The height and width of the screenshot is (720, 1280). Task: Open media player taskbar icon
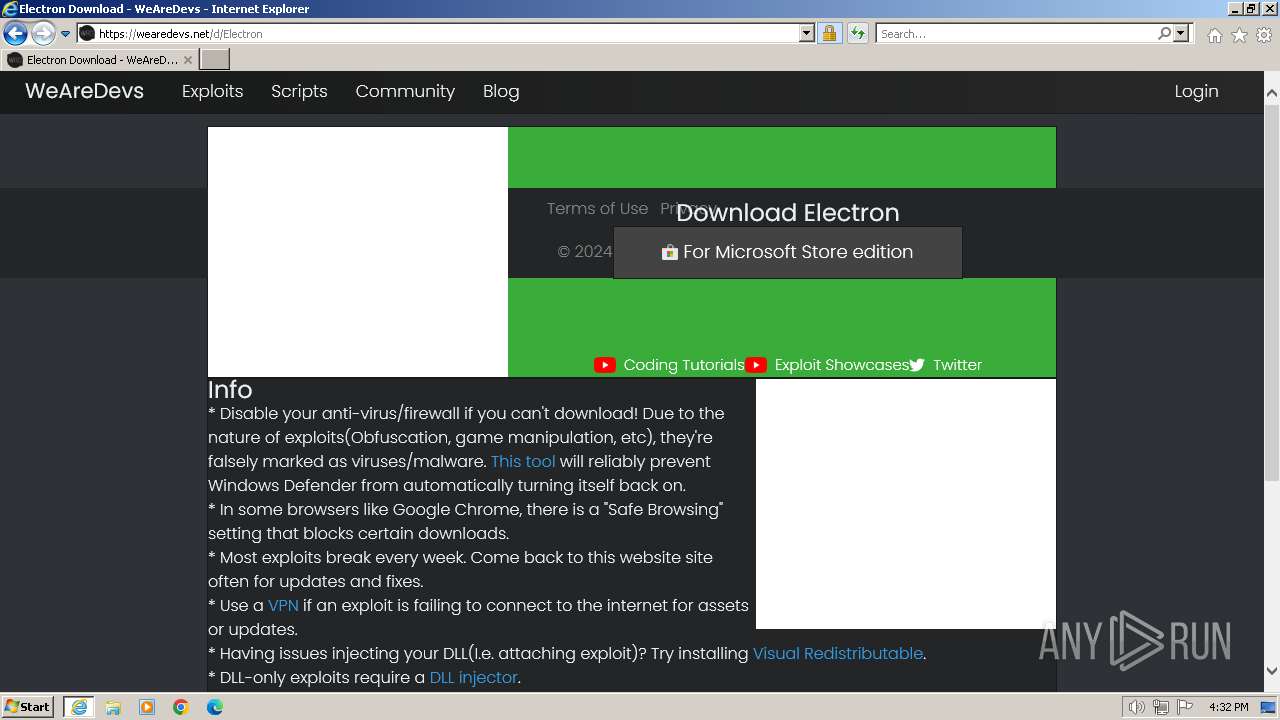pos(147,707)
